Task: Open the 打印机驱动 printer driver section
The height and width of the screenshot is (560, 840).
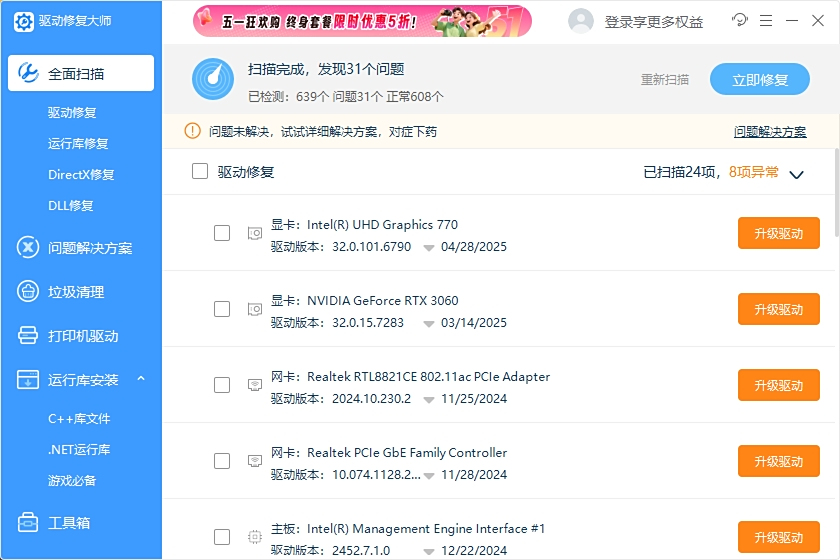Action: tap(82, 336)
